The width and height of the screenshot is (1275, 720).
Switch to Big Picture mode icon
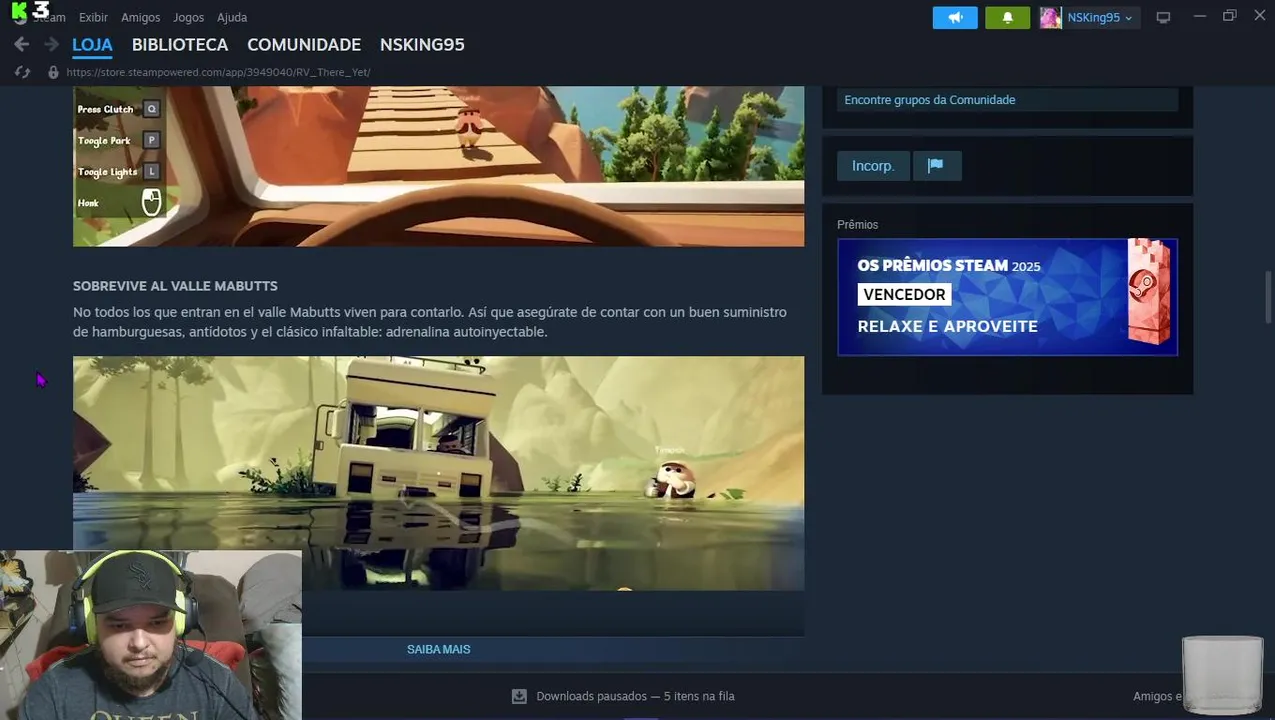[1163, 17]
